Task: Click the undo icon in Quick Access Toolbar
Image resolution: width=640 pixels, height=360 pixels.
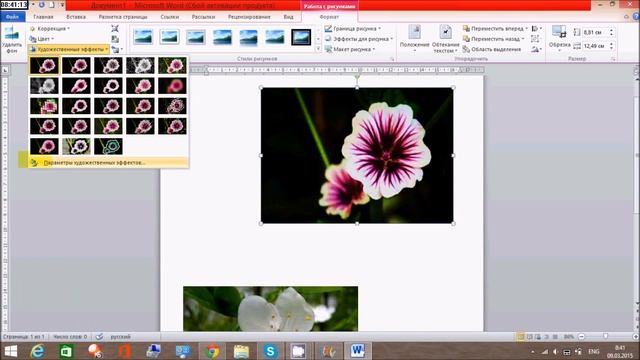Action: point(42,5)
